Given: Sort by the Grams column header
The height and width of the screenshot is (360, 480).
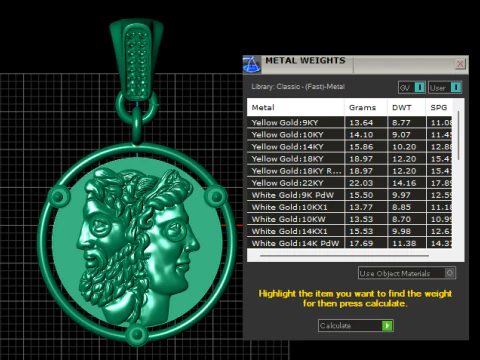Looking at the screenshot, I should 366,107.
